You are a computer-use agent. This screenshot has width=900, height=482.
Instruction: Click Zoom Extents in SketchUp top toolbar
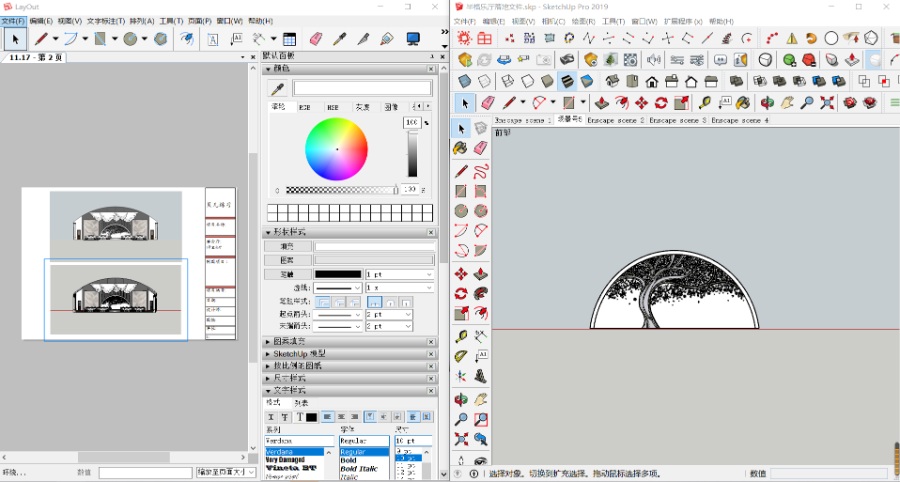pyautogui.click(x=827, y=103)
